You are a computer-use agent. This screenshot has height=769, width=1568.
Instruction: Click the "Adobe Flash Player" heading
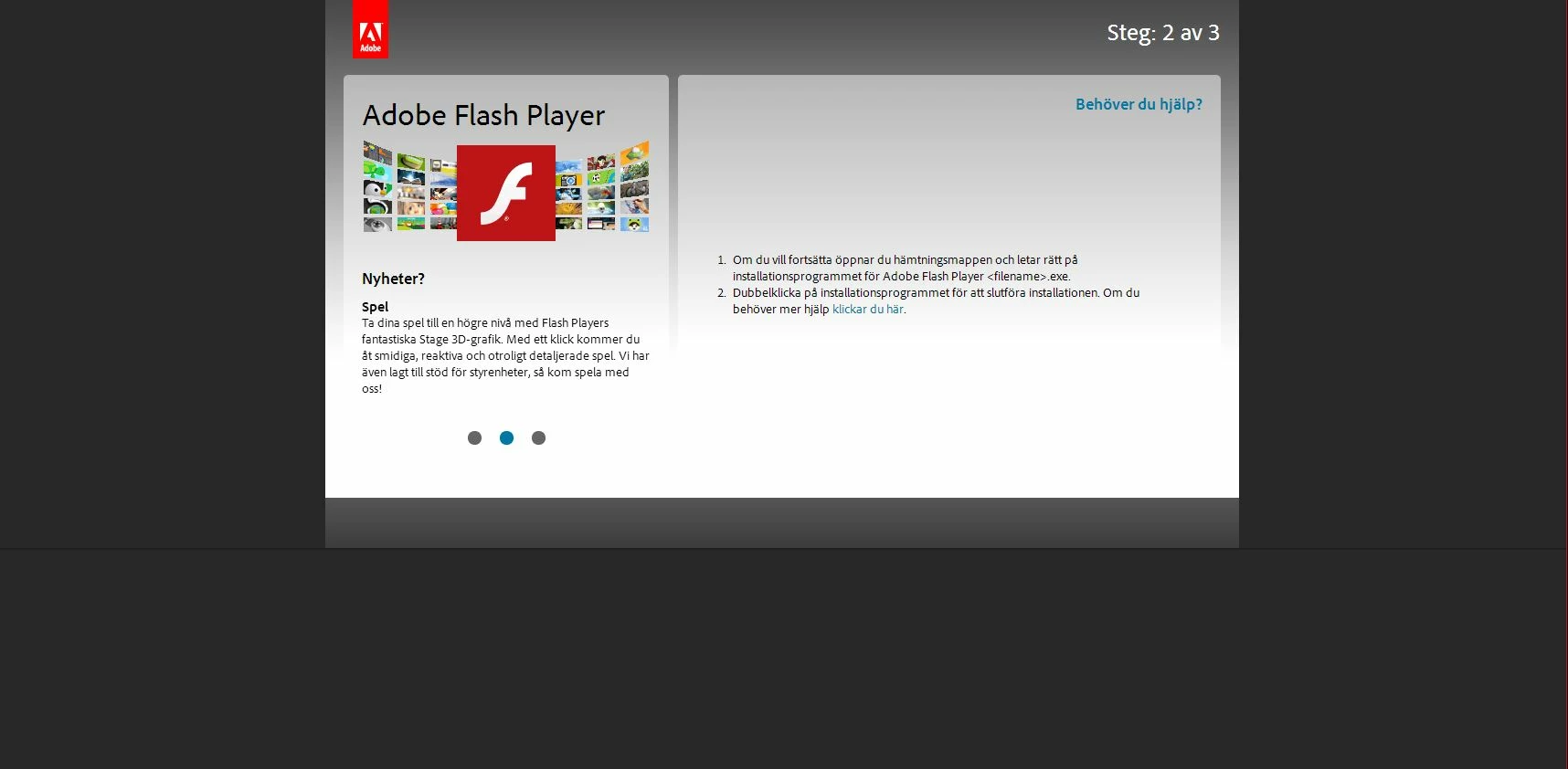pos(483,115)
